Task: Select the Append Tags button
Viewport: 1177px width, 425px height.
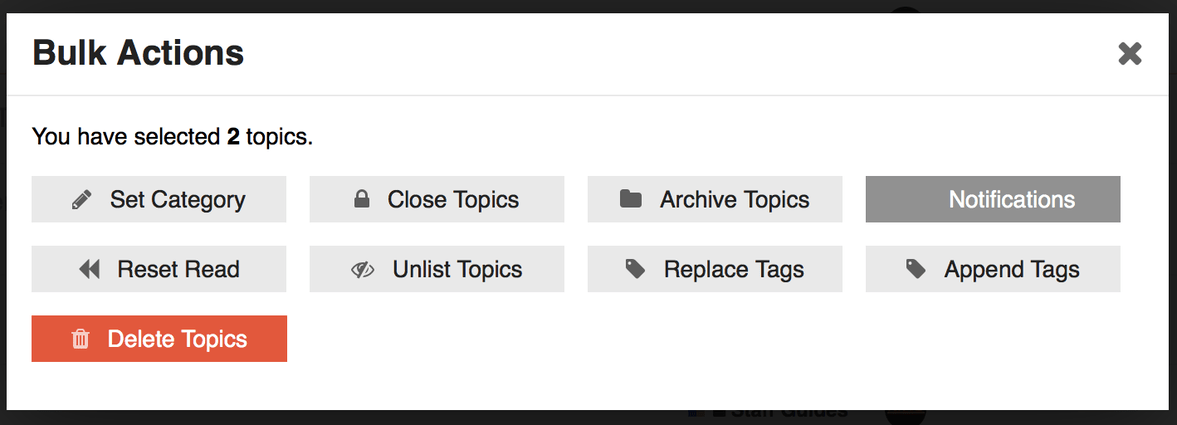Action: pyautogui.click(x=993, y=269)
